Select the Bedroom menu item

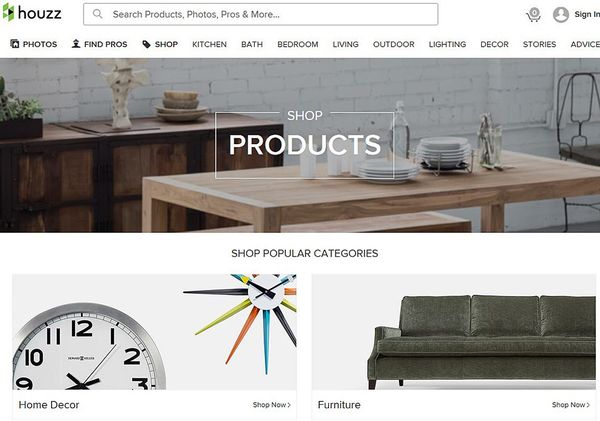point(298,44)
